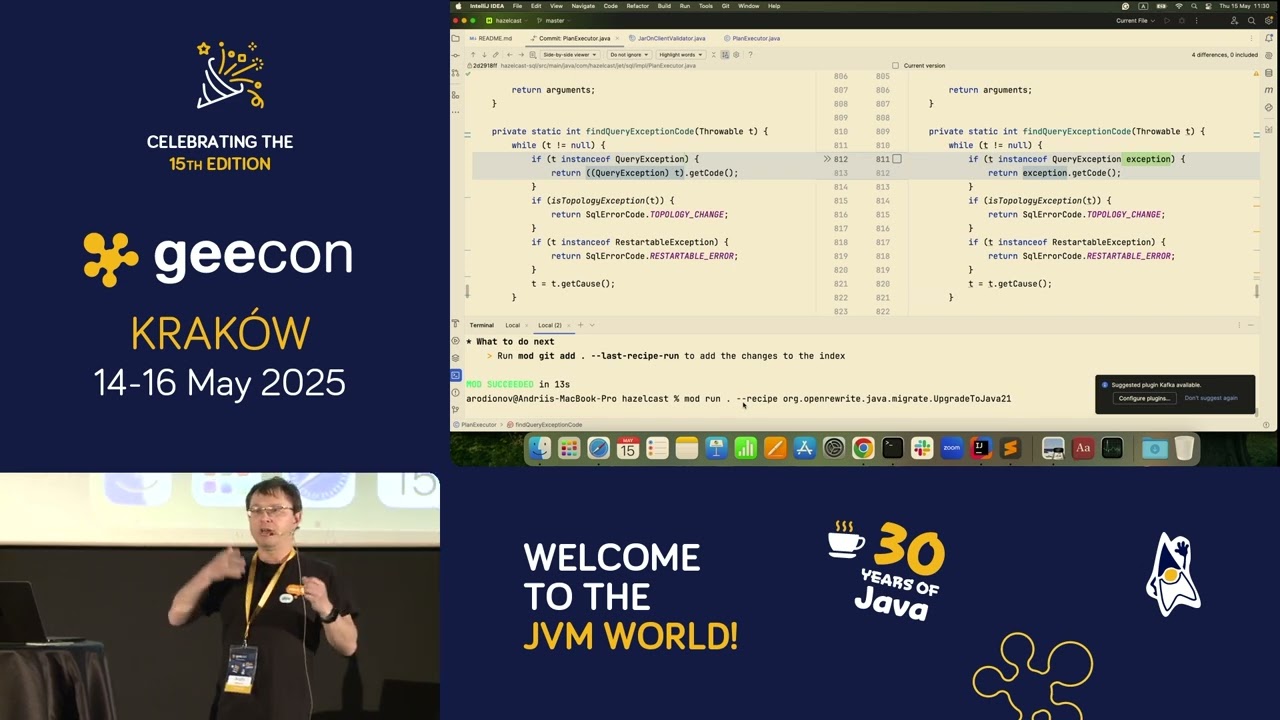
Task: Show more tool windows ellipsis on left sidebar
Action: point(456,110)
